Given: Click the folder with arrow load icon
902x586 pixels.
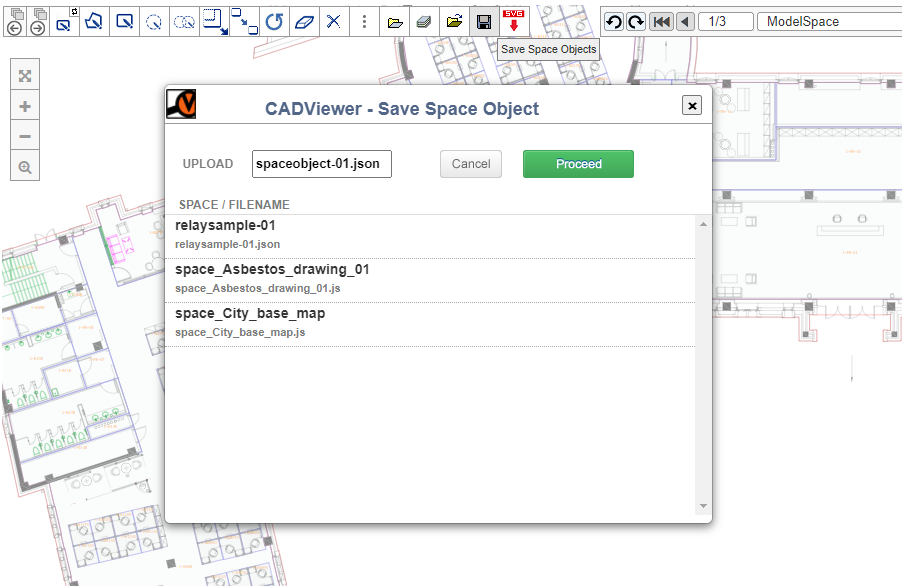Looking at the screenshot, I should click(454, 22).
